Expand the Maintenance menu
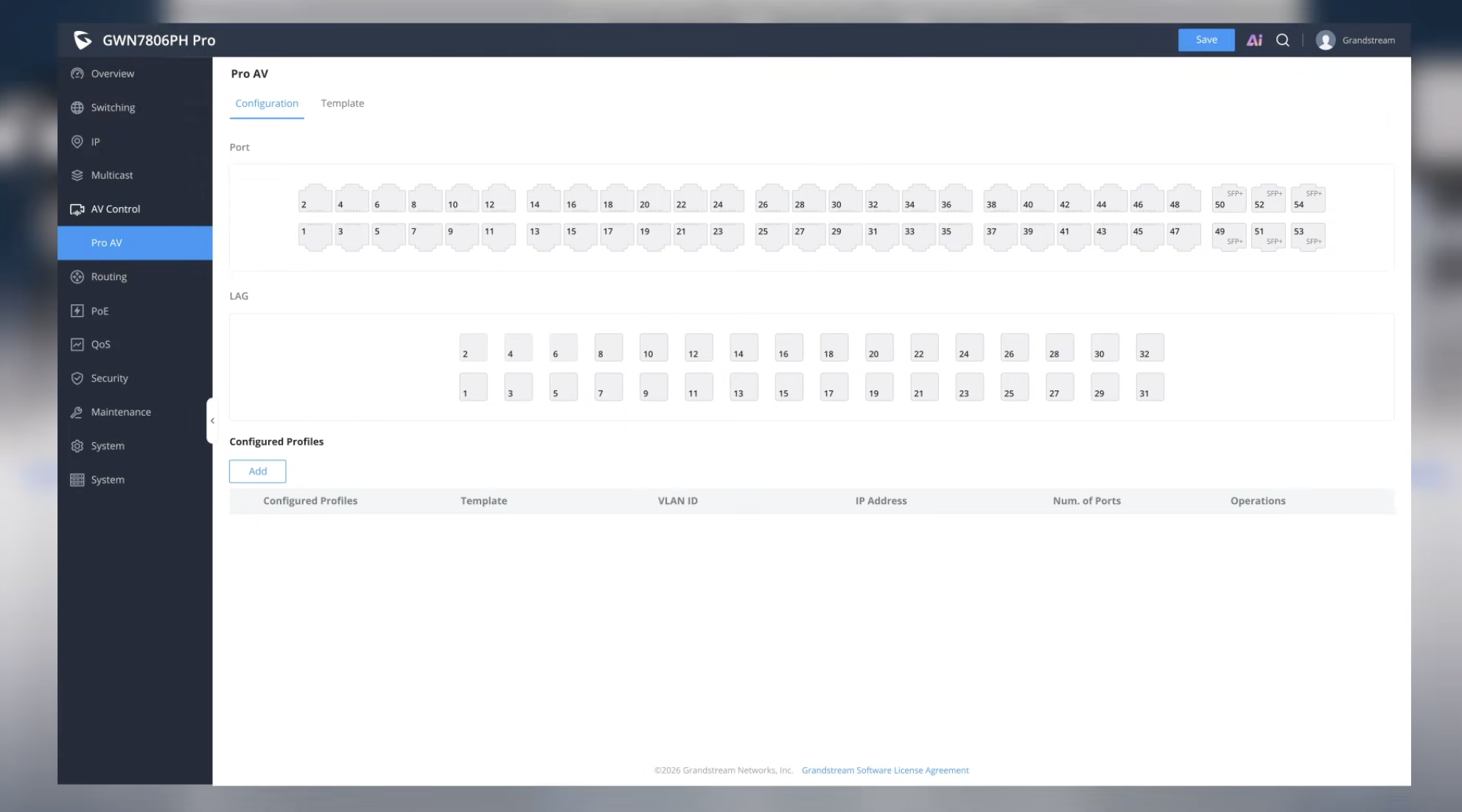This screenshot has height=812, width=1462. [135, 412]
